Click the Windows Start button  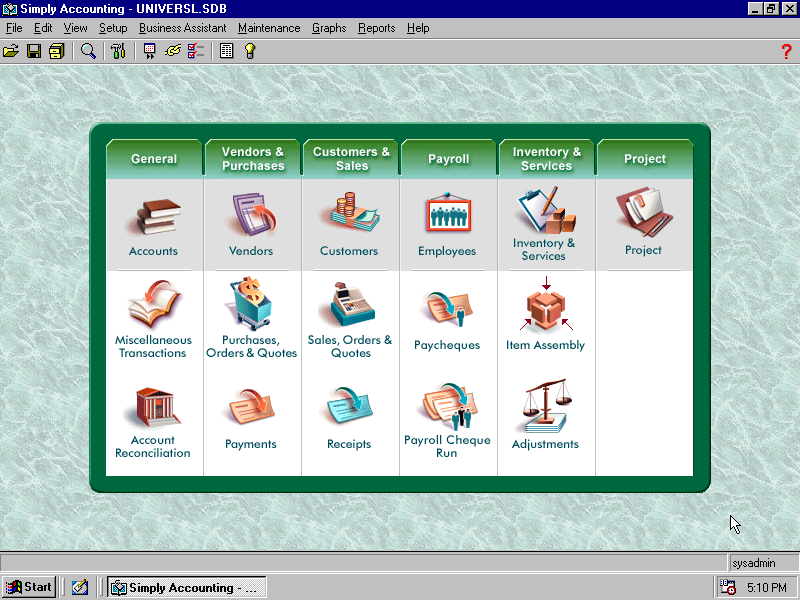tap(29, 587)
